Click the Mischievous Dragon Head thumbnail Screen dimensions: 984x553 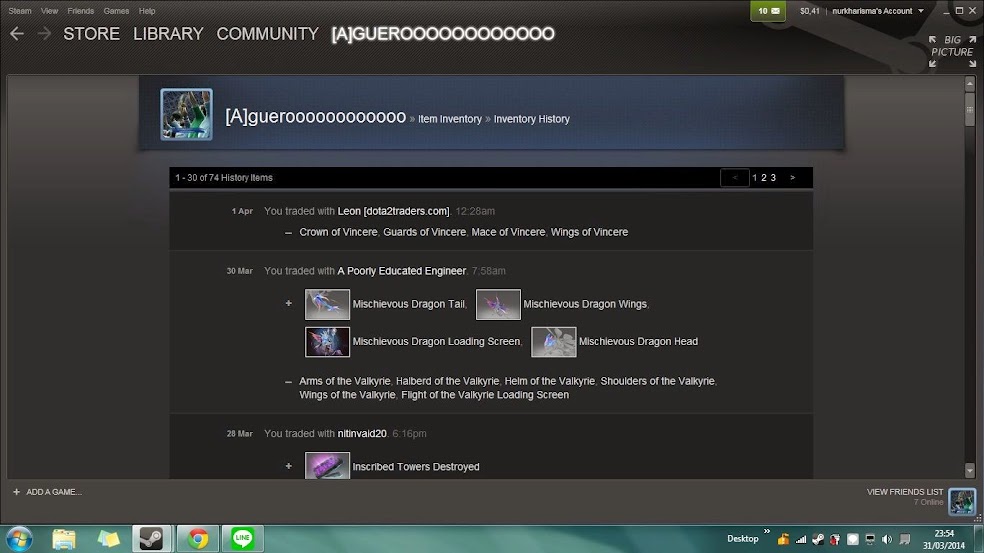click(554, 341)
